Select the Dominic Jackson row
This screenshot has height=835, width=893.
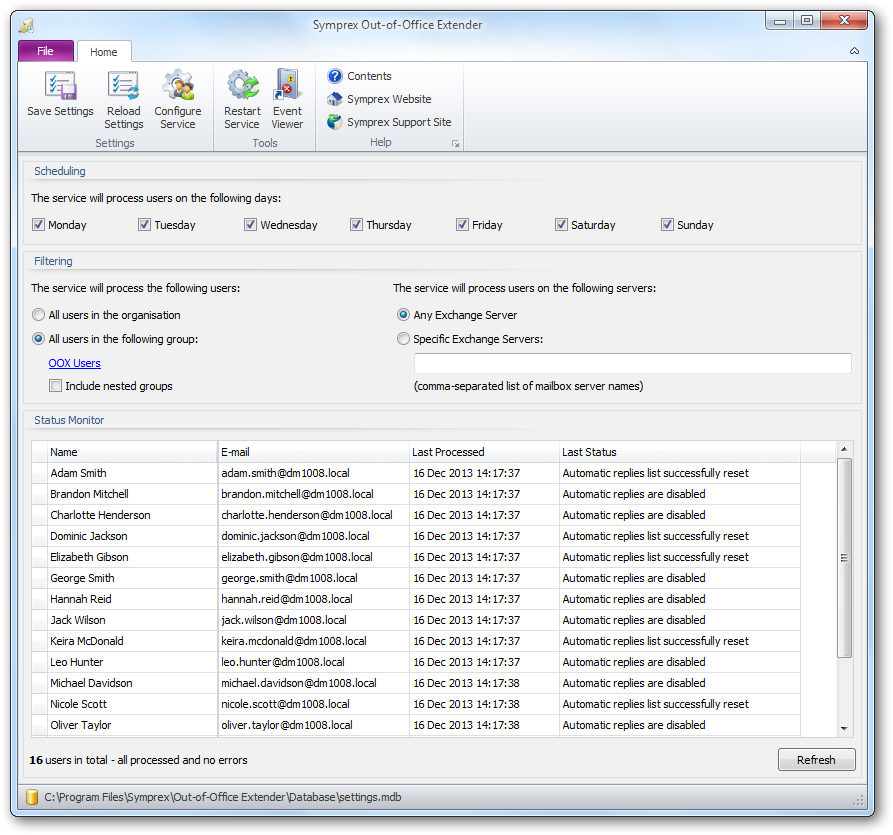click(x=416, y=536)
